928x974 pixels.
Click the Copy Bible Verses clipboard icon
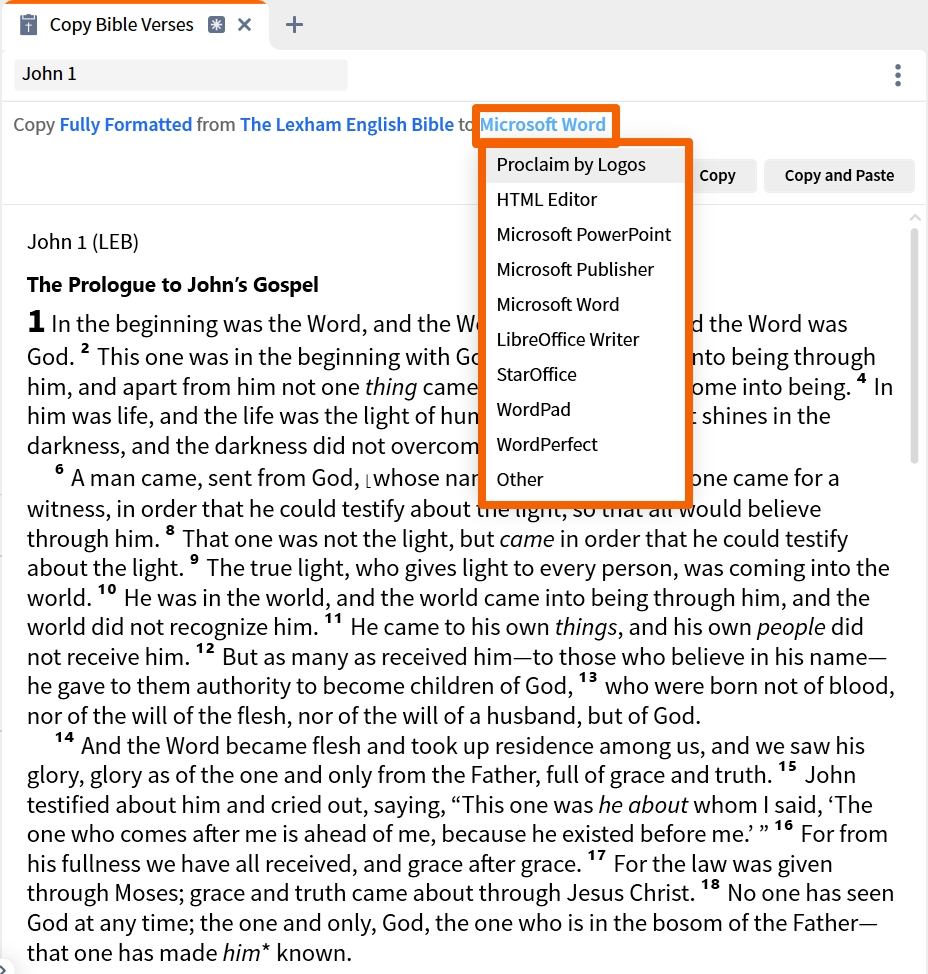29,25
